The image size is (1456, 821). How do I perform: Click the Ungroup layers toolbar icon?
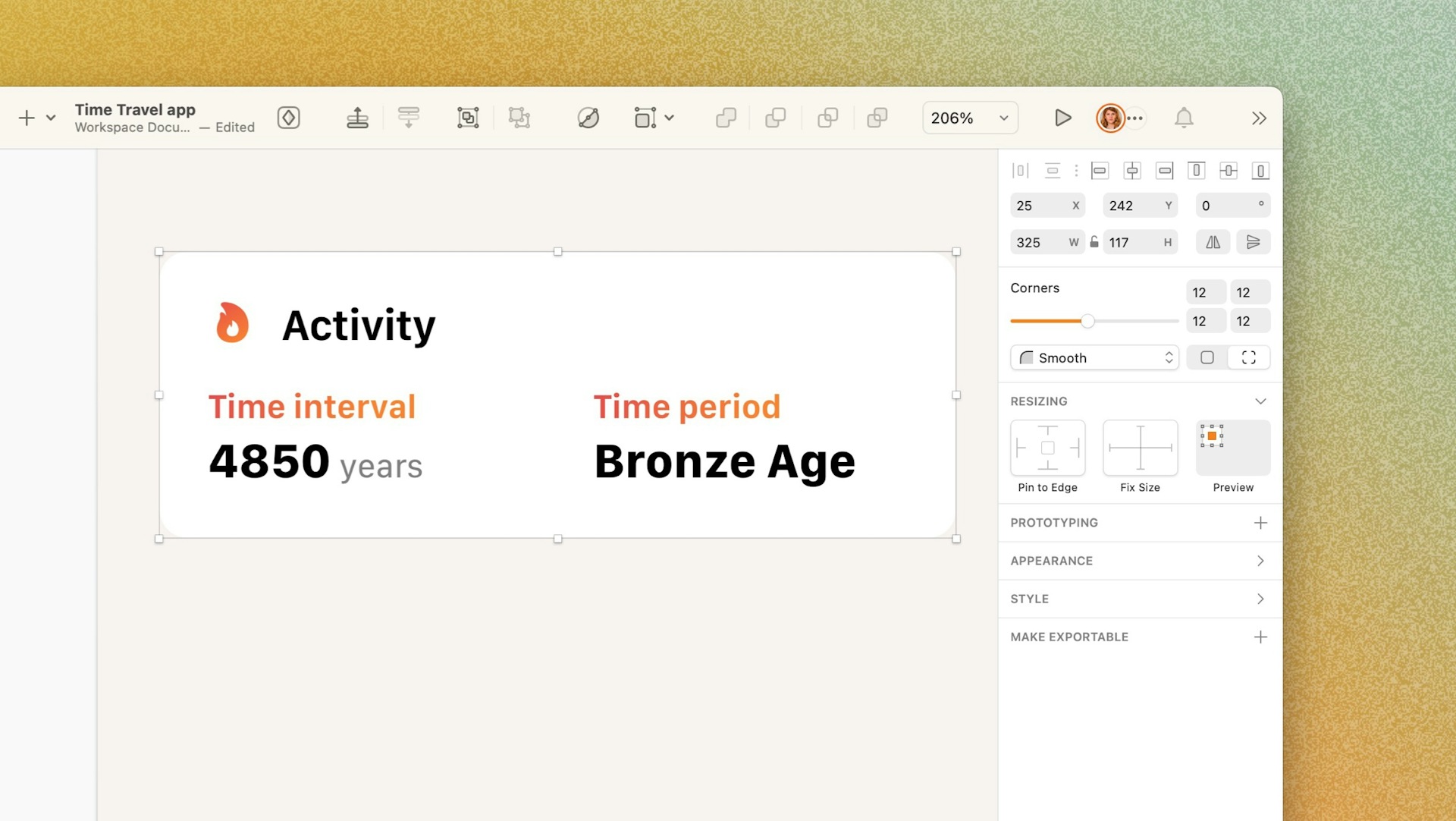(x=519, y=118)
